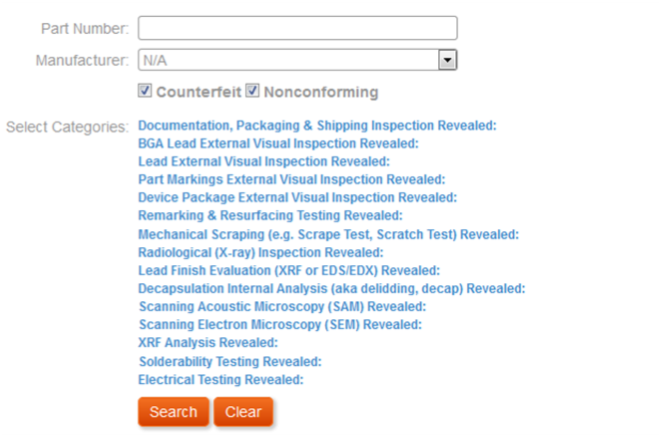661x436 pixels.
Task: Expand BGA Lead External Visual Inspection category
Action: click(278, 144)
